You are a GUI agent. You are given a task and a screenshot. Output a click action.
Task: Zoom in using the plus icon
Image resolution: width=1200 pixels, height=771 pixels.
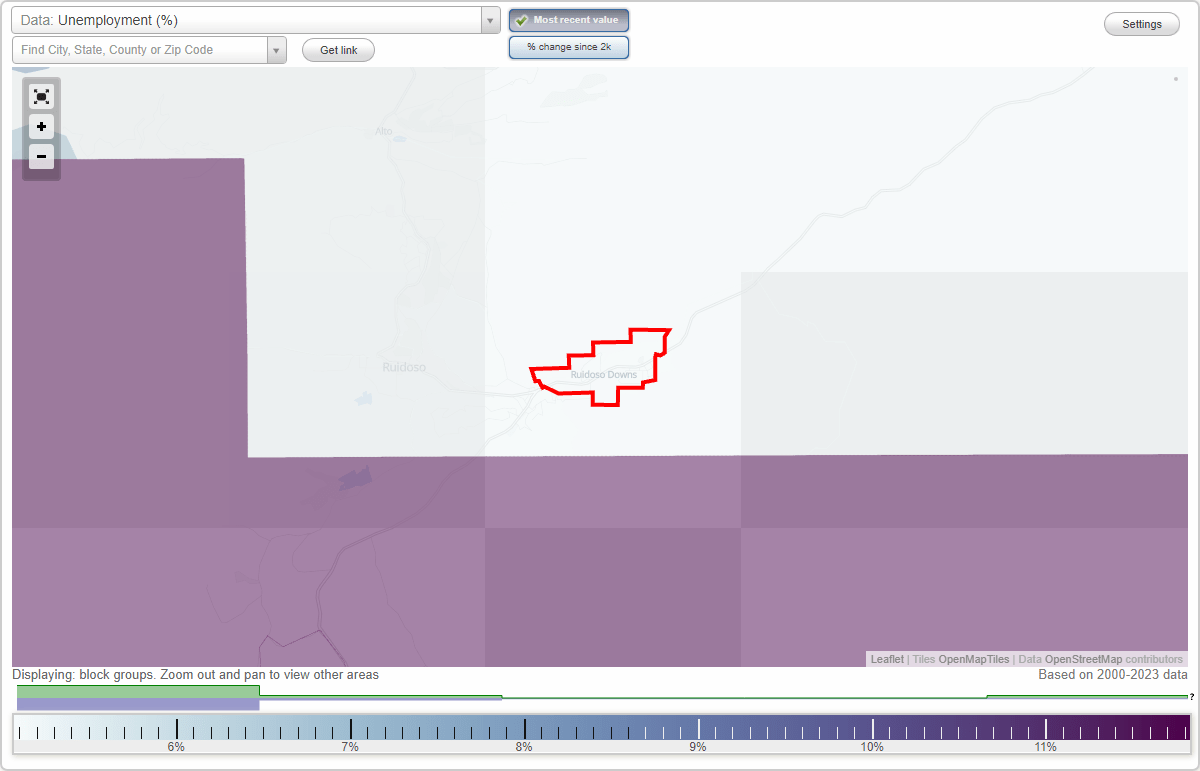click(x=41, y=126)
